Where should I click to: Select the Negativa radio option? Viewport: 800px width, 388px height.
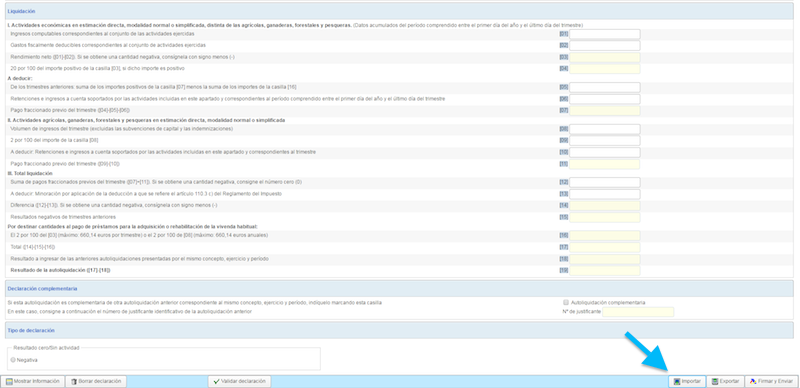(x=13, y=360)
